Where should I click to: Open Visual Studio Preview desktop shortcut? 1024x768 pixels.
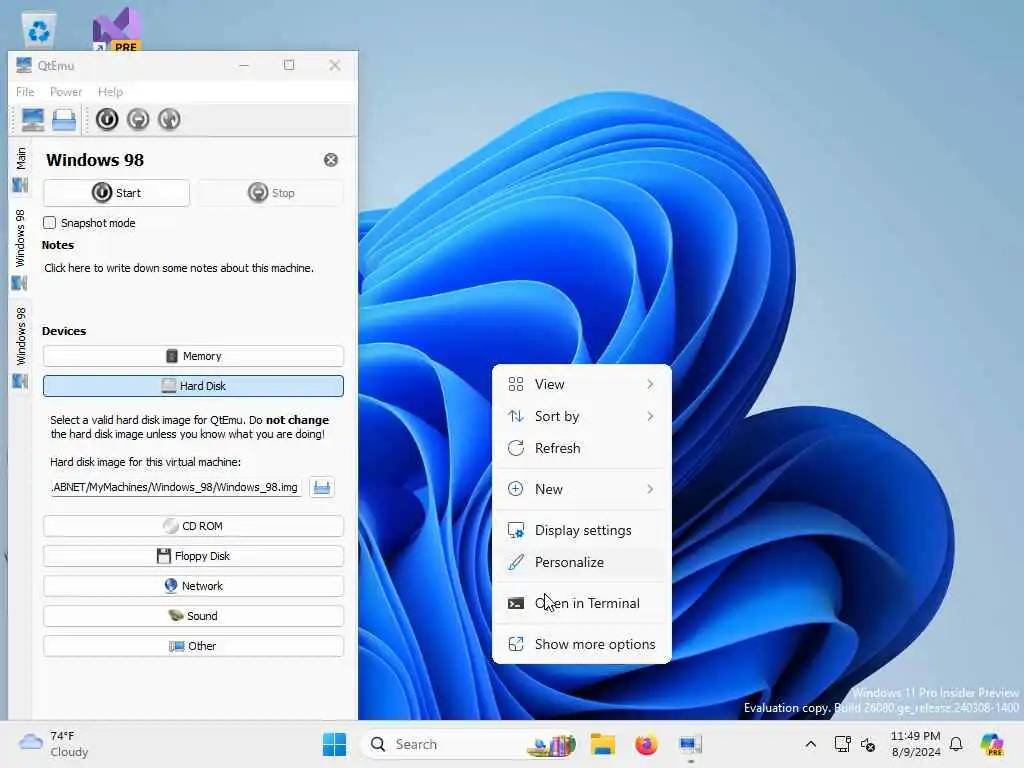point(117,29)
